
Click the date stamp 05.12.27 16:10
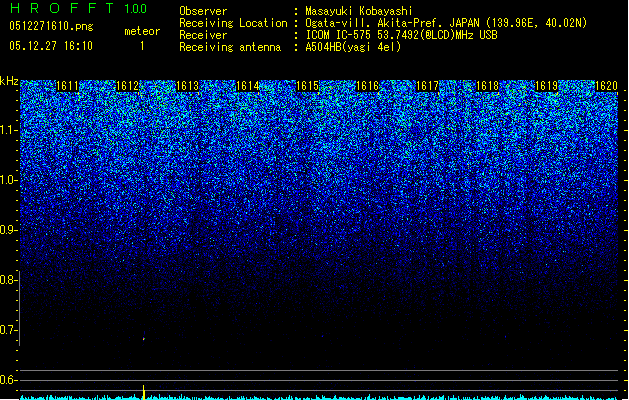51,46
